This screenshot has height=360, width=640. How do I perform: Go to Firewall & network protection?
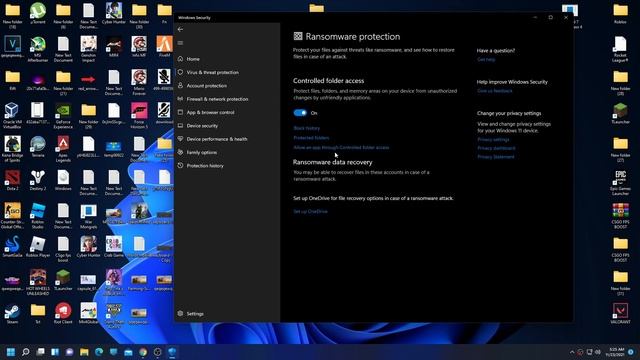click(217, 99)
